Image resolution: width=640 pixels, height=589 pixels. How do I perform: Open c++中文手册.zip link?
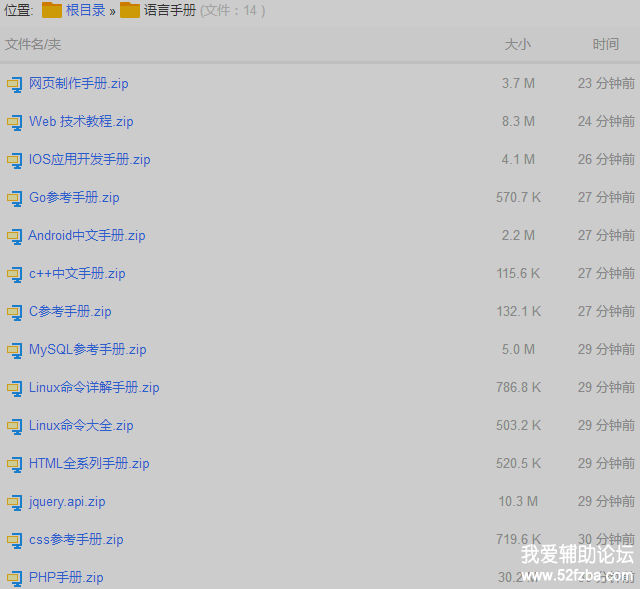77,273
